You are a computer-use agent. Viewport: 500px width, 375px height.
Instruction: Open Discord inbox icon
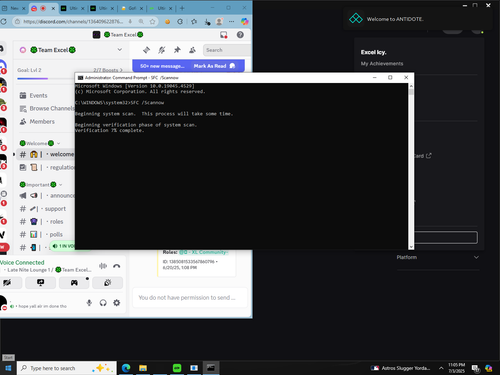point(223,35)
